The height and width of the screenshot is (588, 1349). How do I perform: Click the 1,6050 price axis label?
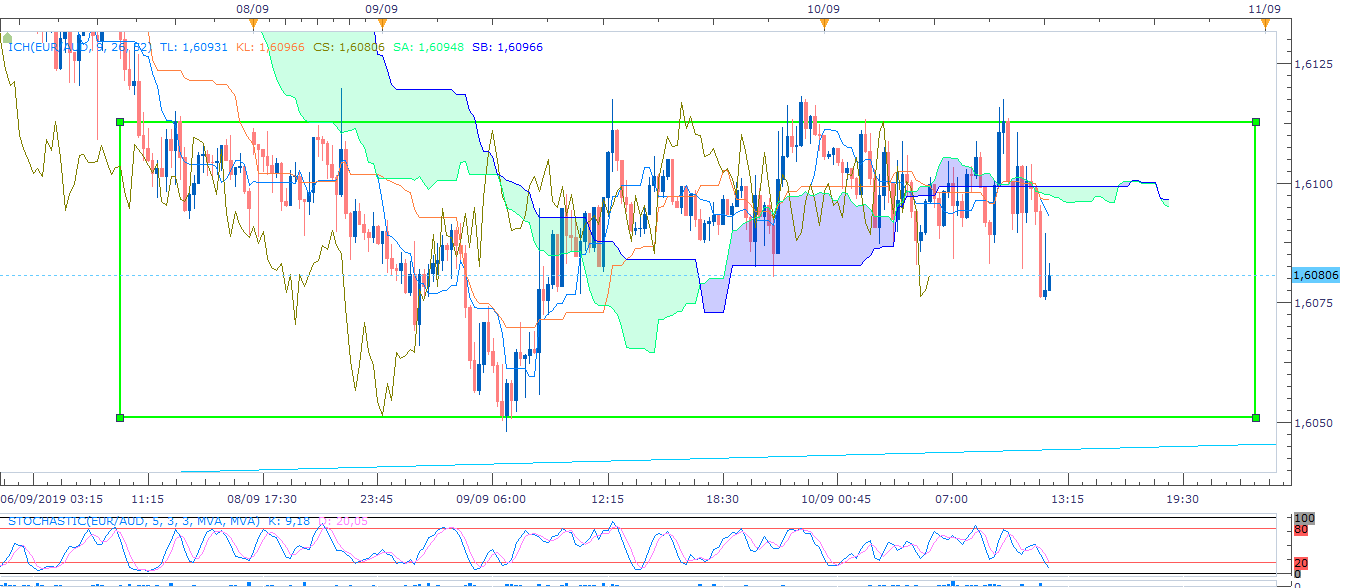pos(1313,423)
